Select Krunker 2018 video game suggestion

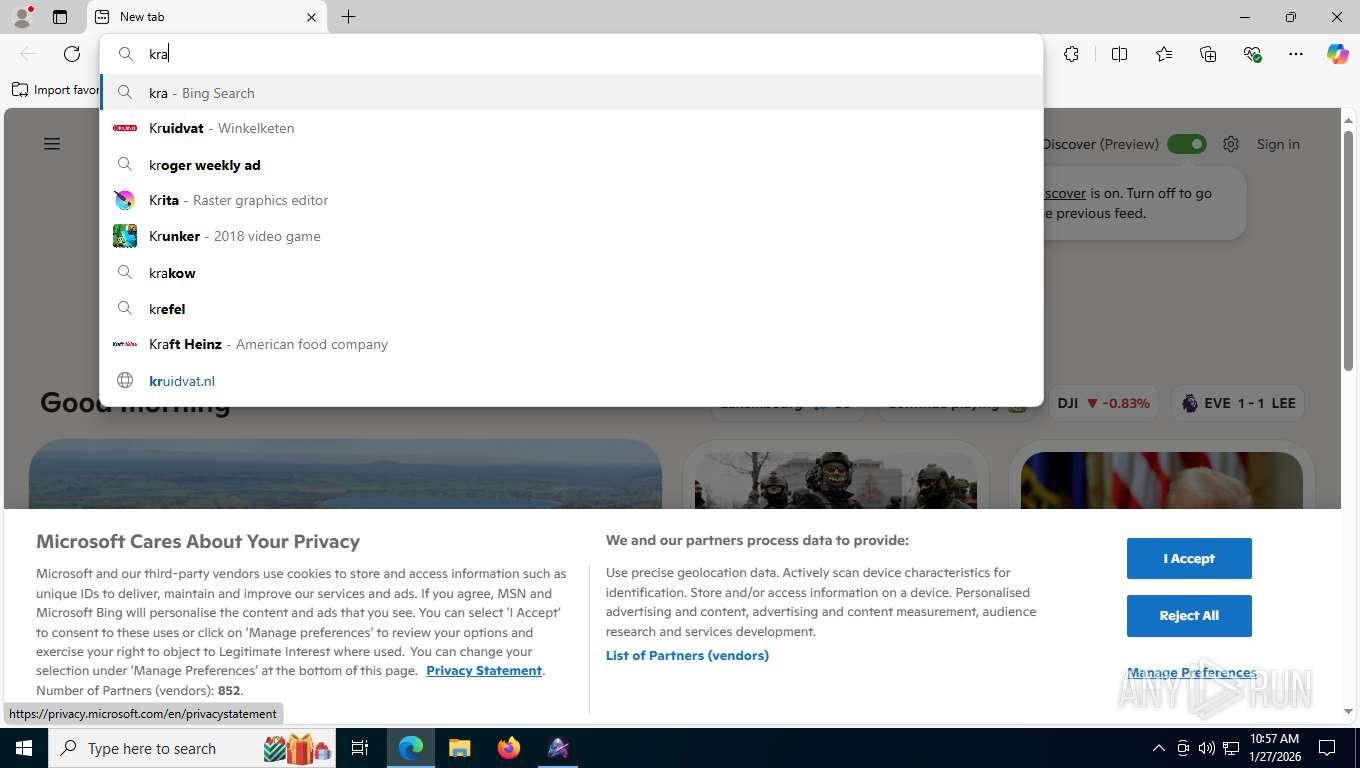coord(571,236)
